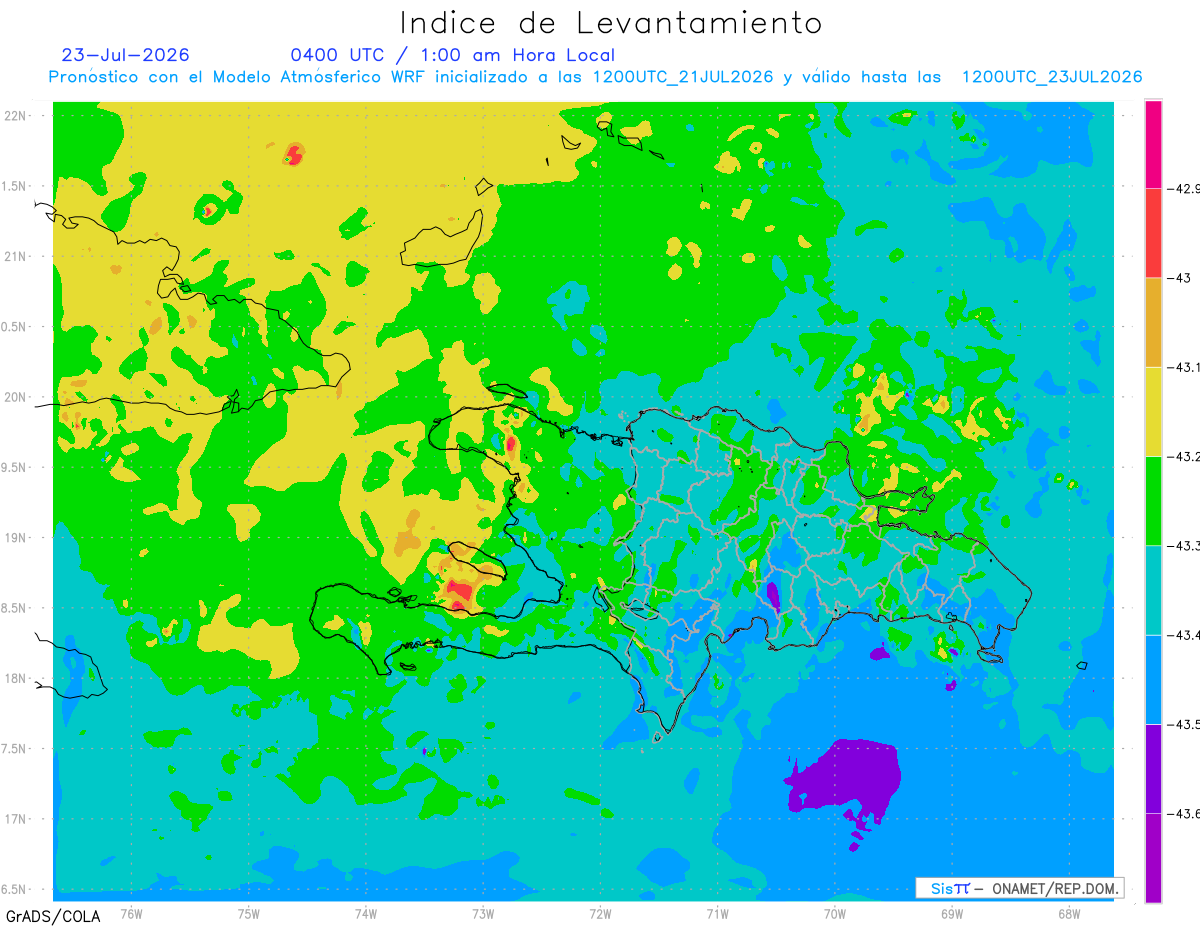The image size is (1200, 927).
Task: Click the '20N' latitude label
Action: pos(17,397)
